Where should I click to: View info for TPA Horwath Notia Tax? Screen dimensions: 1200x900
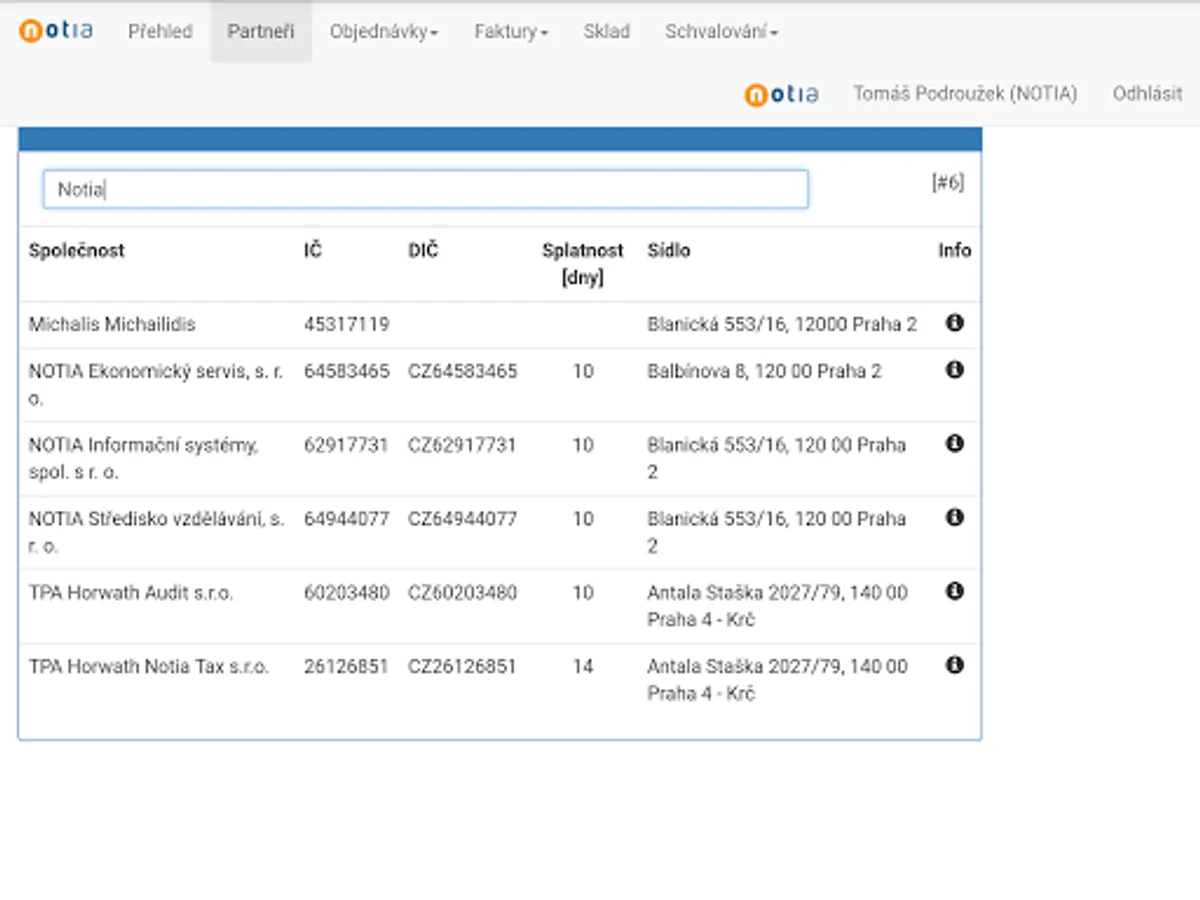(954, 665)
